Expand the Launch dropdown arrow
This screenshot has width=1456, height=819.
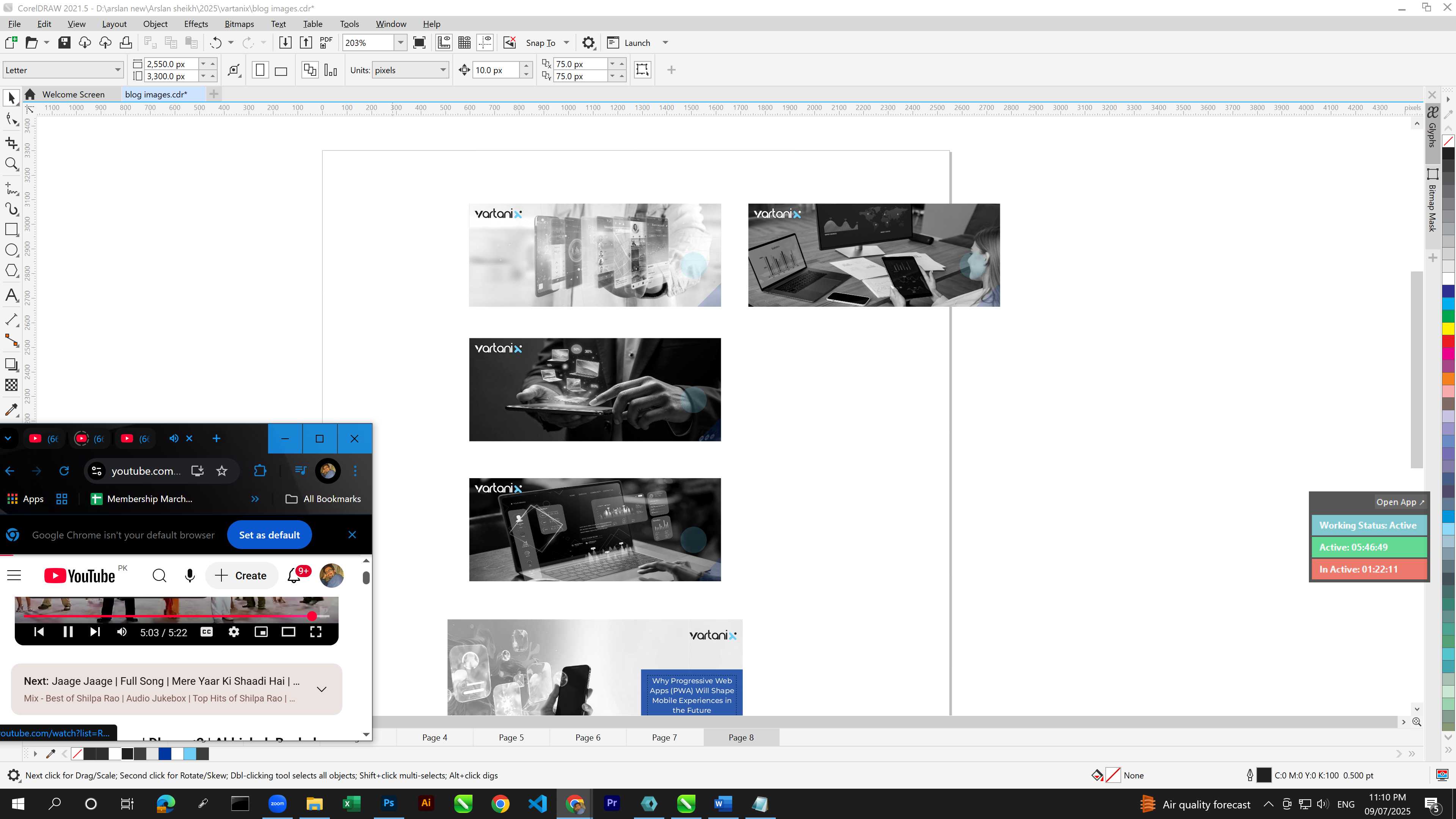pos(665,42)
